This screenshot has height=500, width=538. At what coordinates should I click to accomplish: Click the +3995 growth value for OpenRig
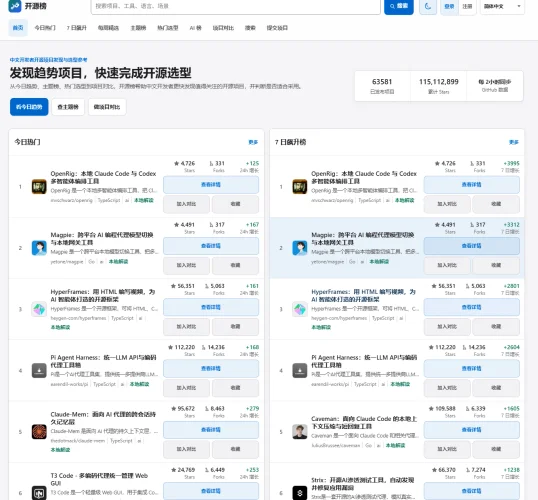[512, 163]
